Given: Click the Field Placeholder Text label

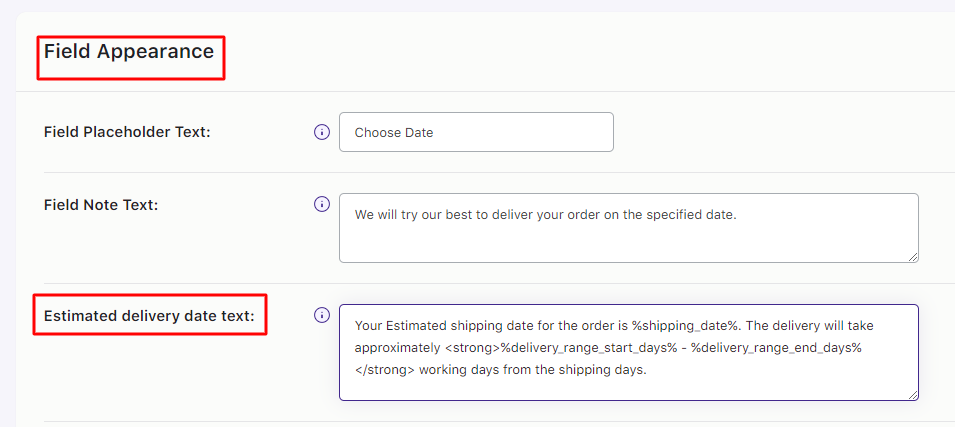Looking at the screenshot, I should pos(127,132).
